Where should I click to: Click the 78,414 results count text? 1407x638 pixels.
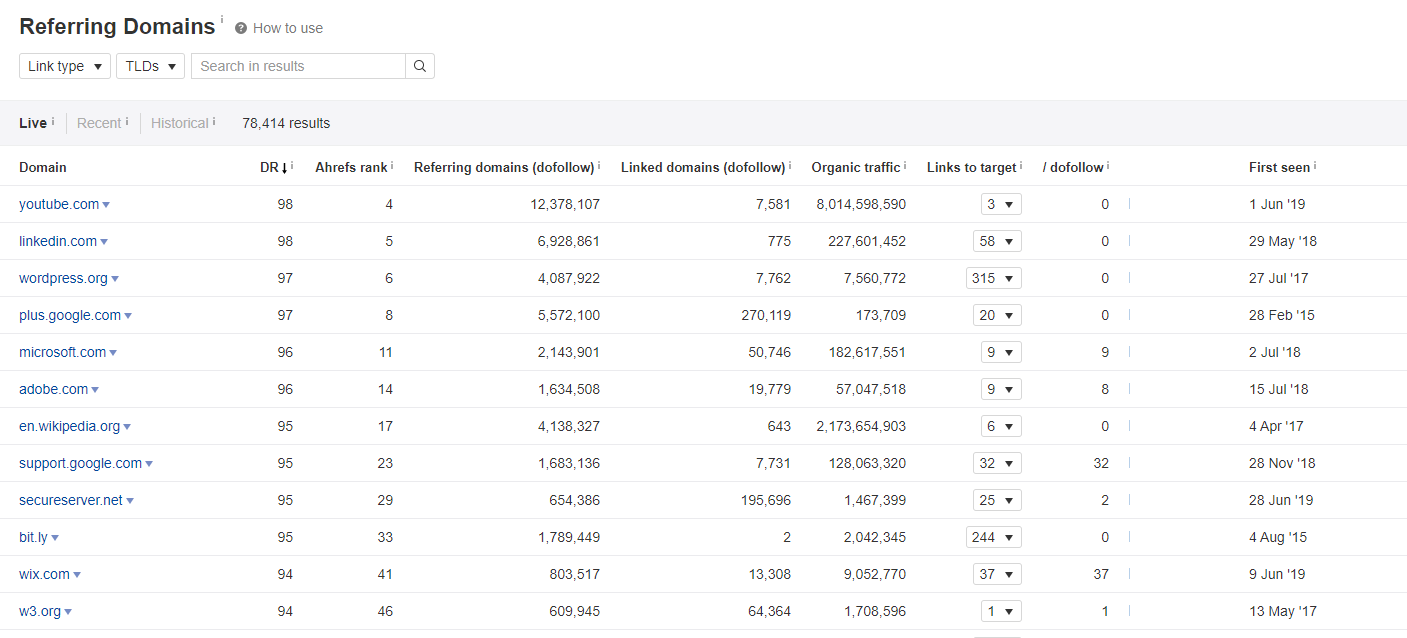tap(286, 123)
